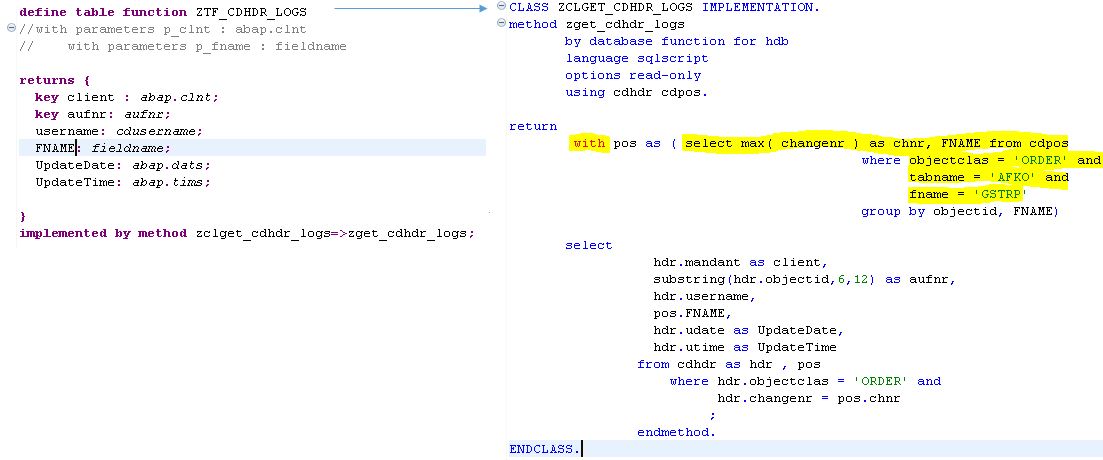Click 'options read-only' line
This screenshot has height=460, width=1103.
tap(633, 75)
